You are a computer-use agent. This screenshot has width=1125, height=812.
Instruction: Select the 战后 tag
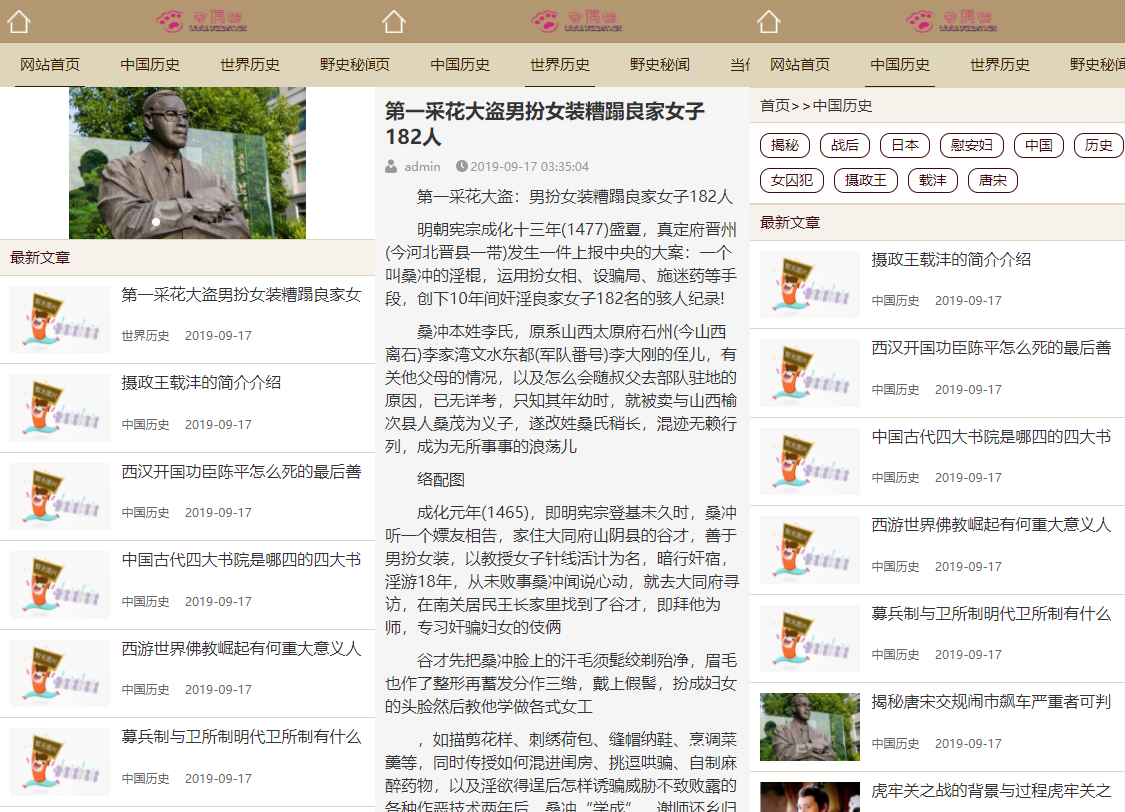tap(845, 146)
